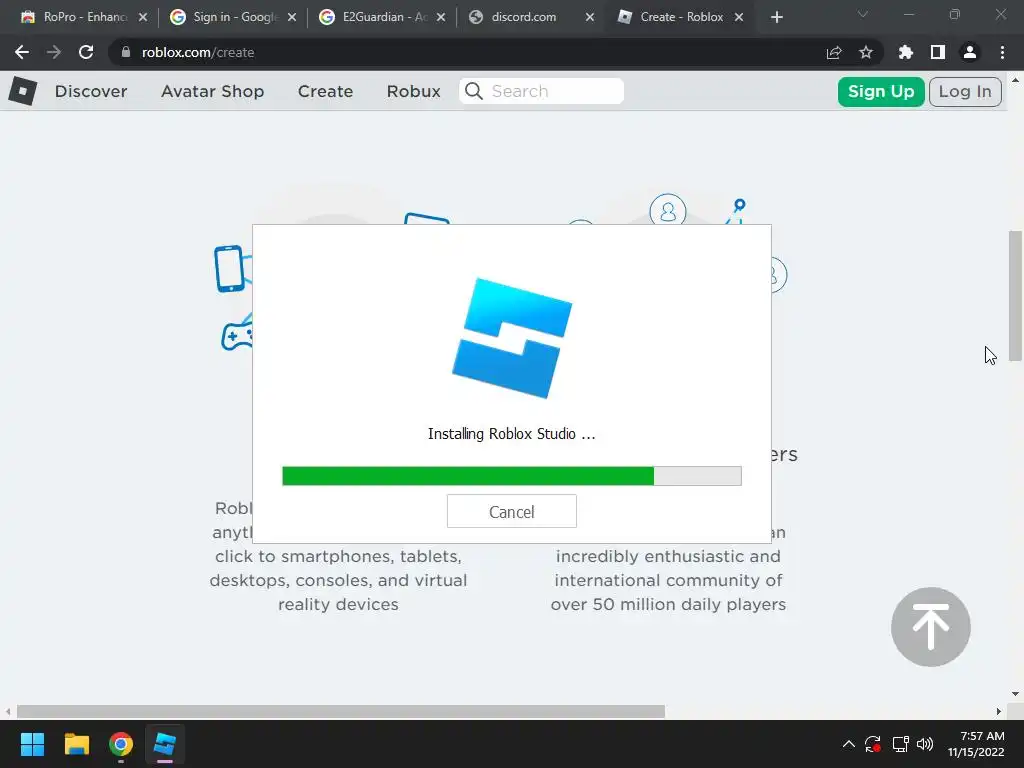Image resolution: width=1024 pixels, height=768 pixels.
Task: Close the RoPro tab
Action: pos(143,17)
